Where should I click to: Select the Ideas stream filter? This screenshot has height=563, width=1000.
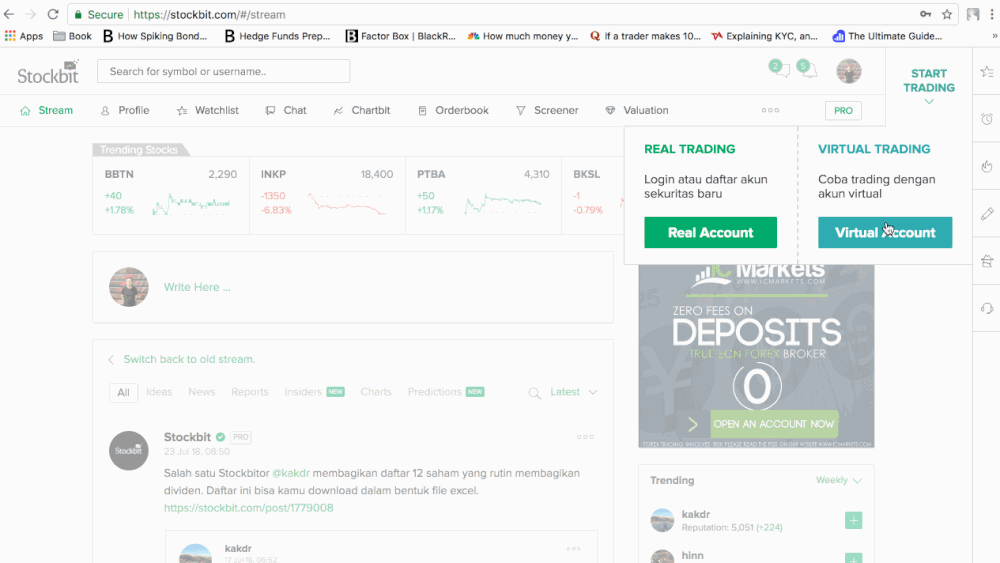click(159, 392)
